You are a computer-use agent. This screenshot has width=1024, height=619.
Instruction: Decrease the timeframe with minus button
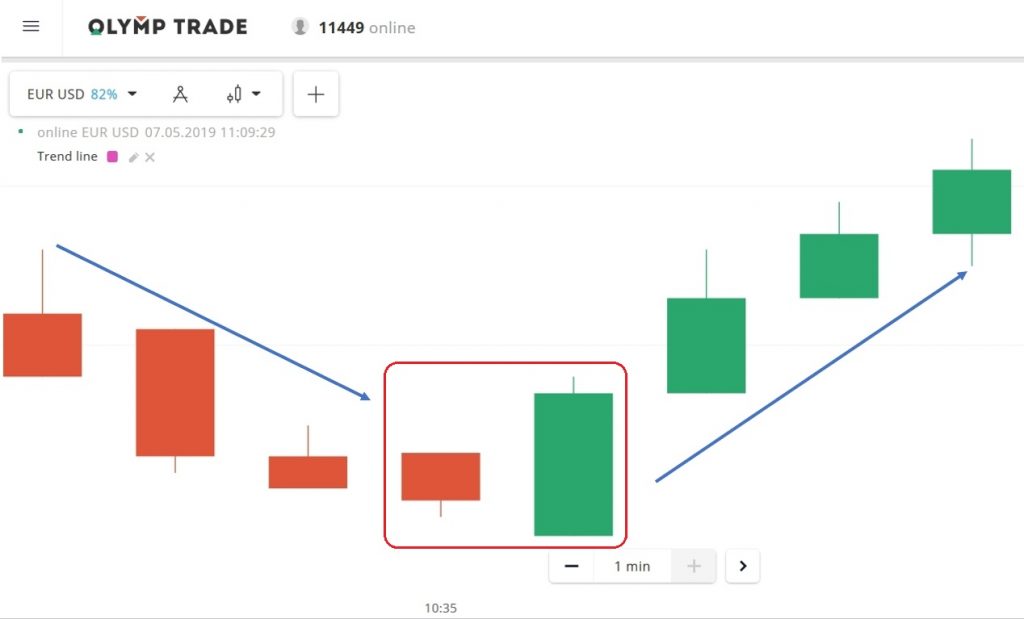[x=571, y=566]
